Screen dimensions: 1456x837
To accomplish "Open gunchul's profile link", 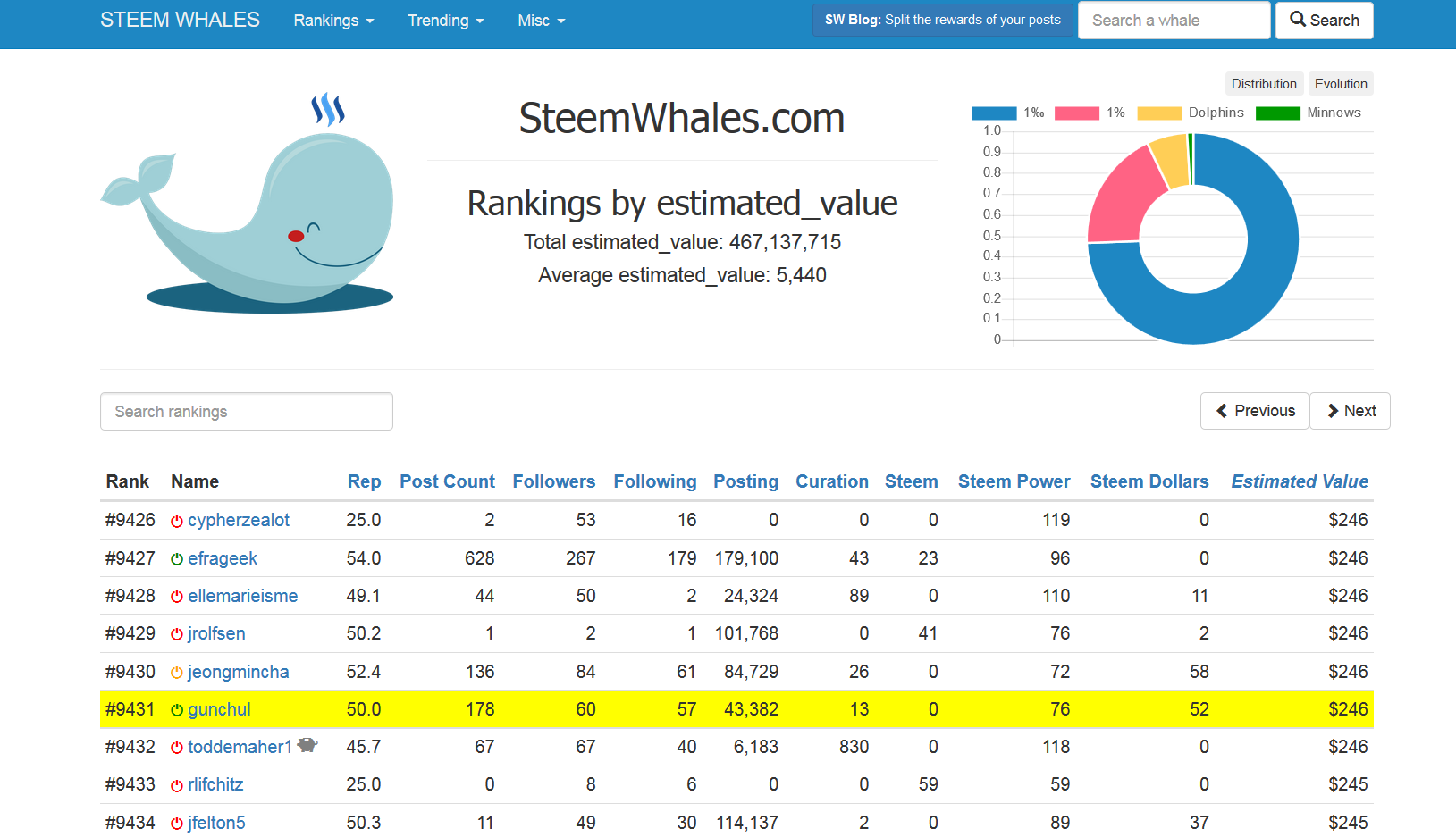I will pyautogui.click(x=219, y=709).
